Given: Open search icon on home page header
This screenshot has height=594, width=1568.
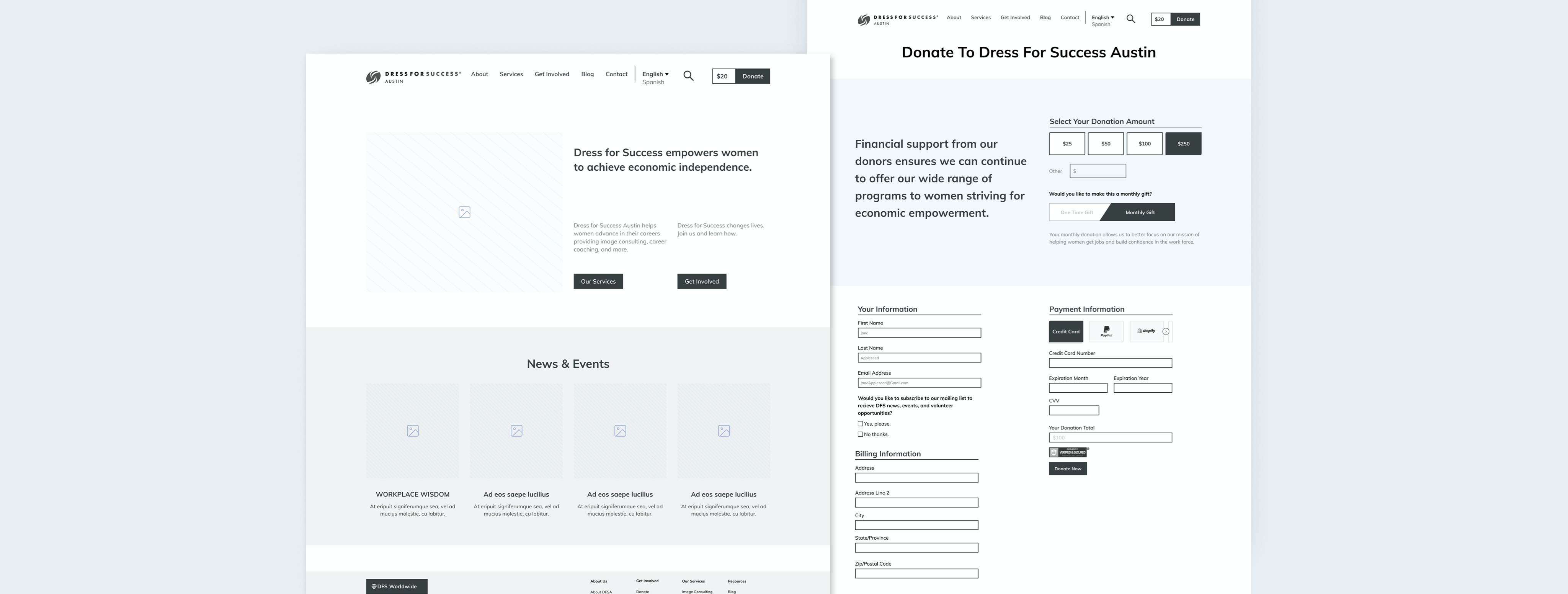Looking at the screenshot, I should (688, 76).
